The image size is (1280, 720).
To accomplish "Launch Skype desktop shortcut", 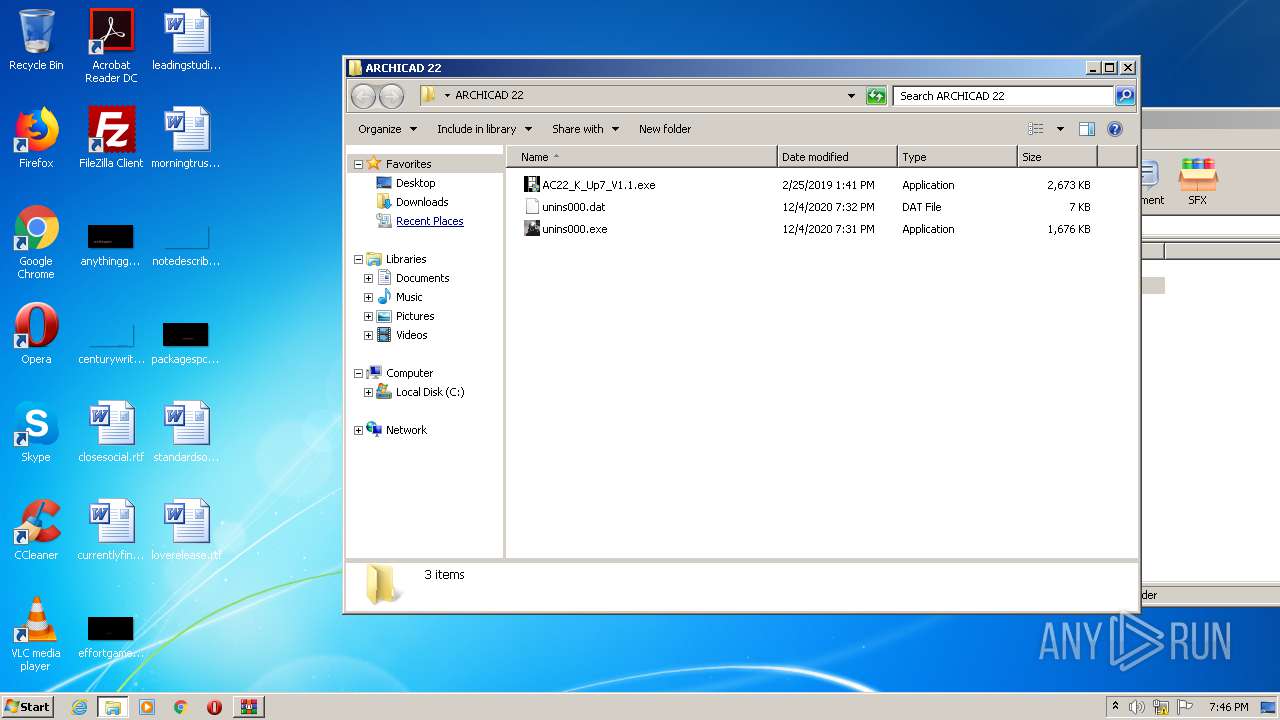I will [36, 432].
